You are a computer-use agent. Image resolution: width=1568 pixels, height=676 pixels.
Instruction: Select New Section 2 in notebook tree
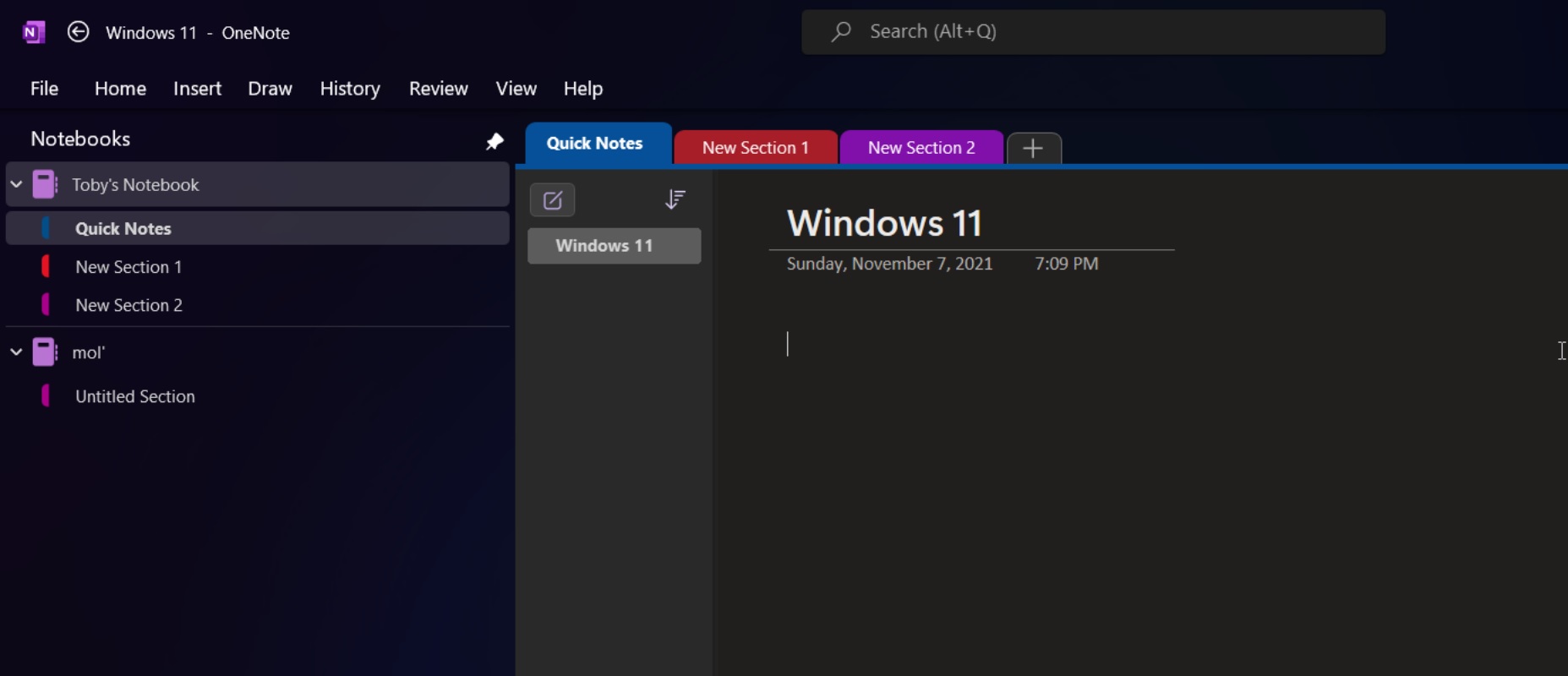[128, 305]
